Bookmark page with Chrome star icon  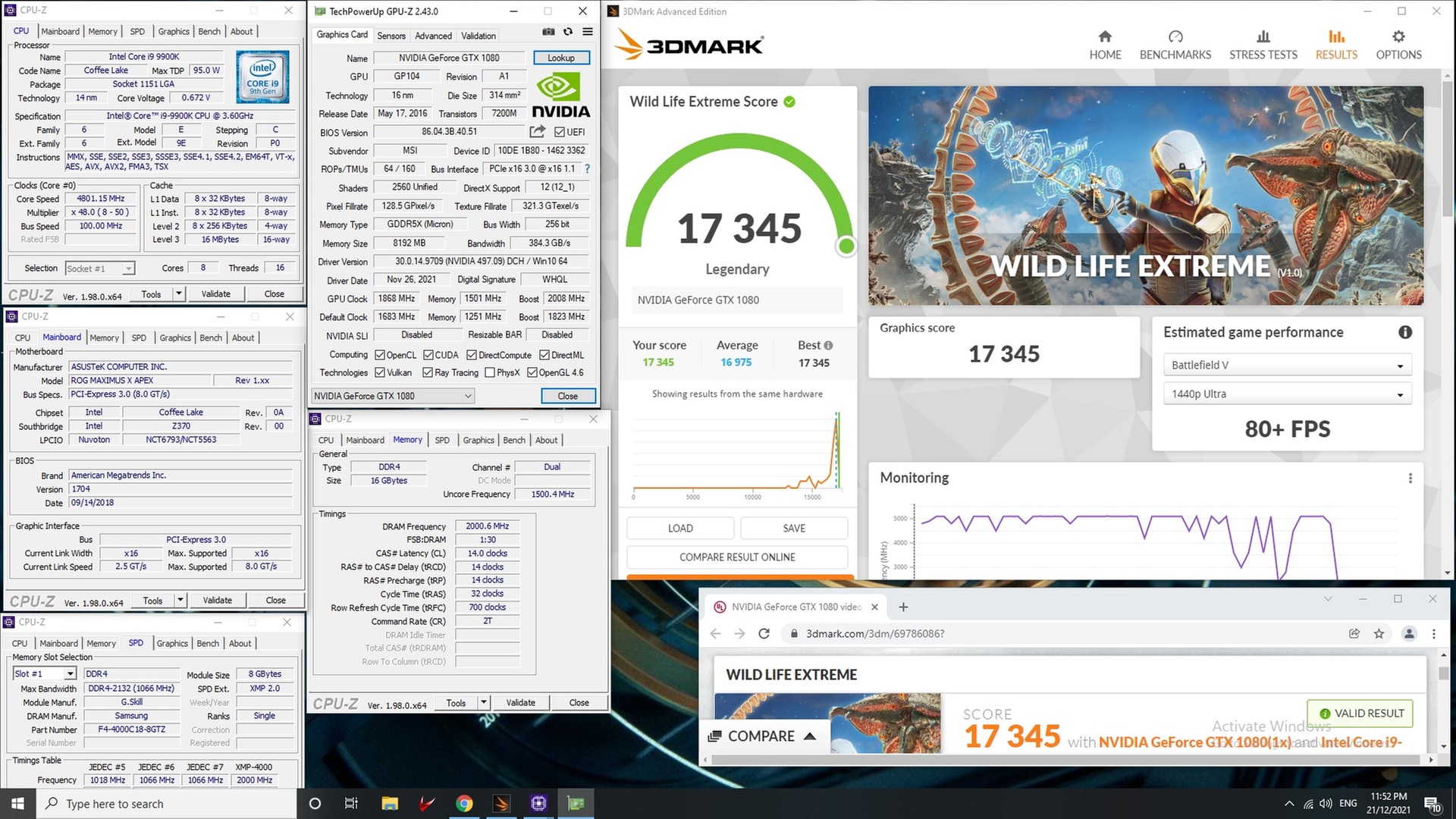(x=1379, y=634)
